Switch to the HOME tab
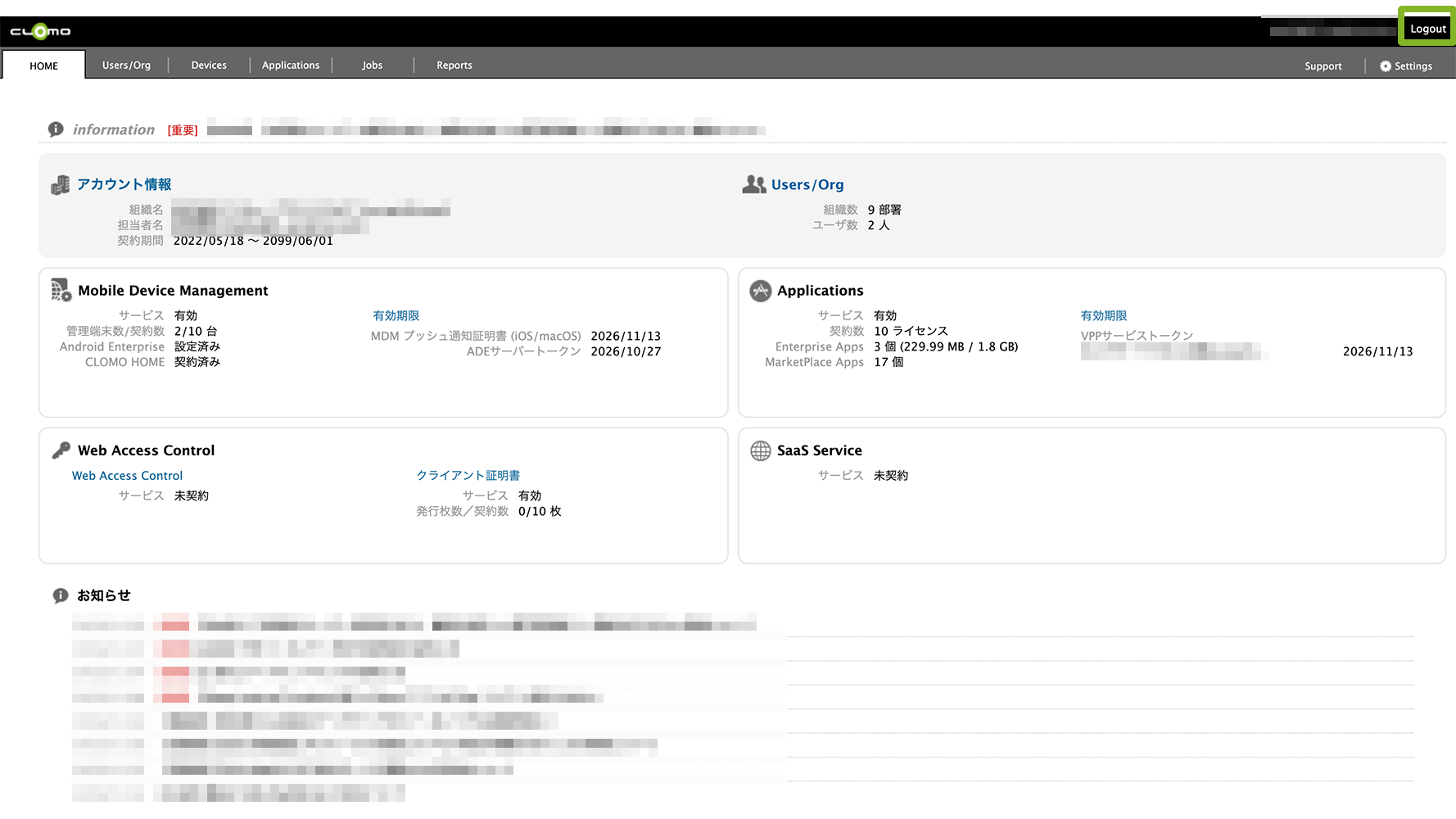Image resolution: width=1456 pixels, height=819 pixels. (44, 66)
